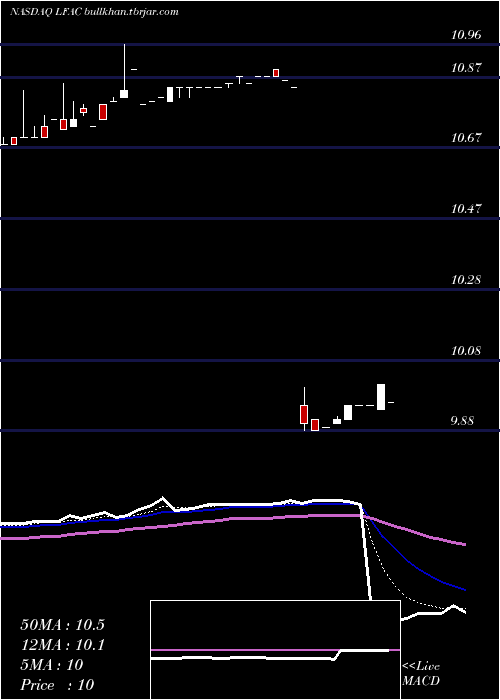Click the 50MA : 10.5 readout
Image resolution: width=500 pixels, height=700 pixels.
click(62, 625)
